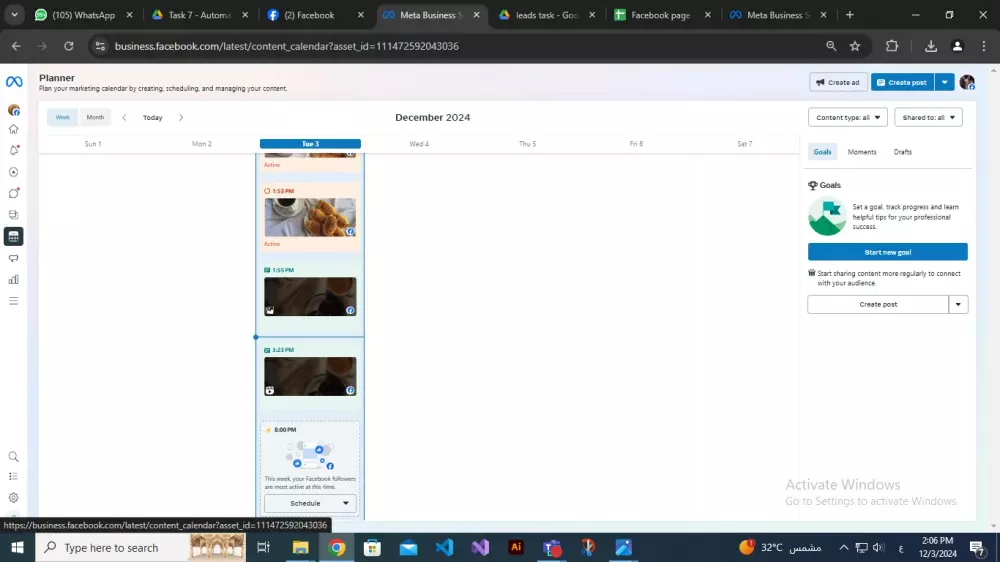Open the sidebar checklist icon above settings
1000x562 pixels.
click(13, 477)
